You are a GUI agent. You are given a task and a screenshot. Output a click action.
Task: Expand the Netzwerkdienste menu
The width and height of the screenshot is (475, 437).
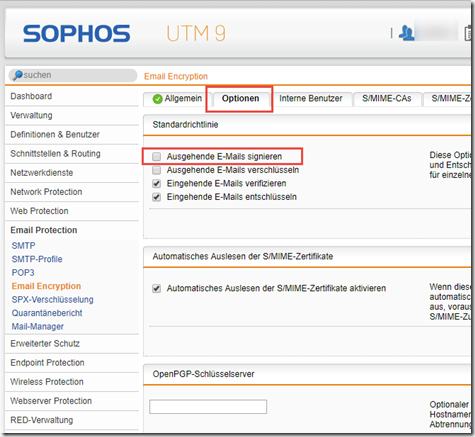click(72, 173)
